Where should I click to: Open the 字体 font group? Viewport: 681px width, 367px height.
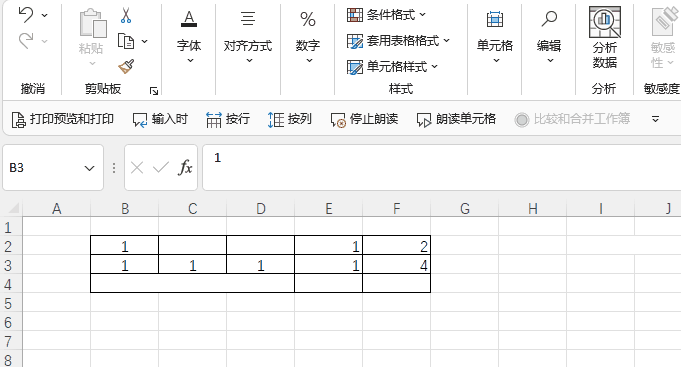click(x=189, y=37)
